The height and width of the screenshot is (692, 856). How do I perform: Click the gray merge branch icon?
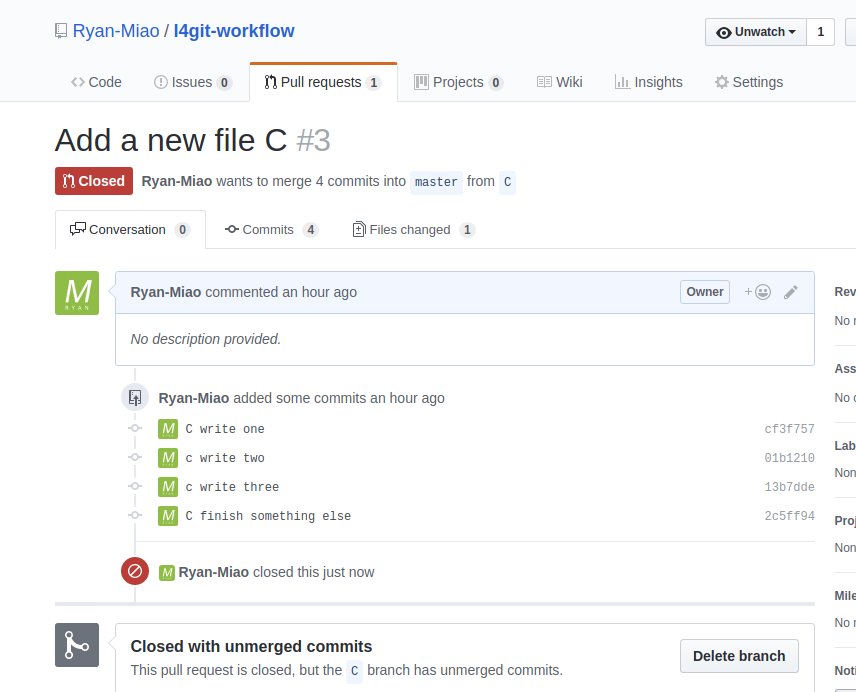pos(77,645)
